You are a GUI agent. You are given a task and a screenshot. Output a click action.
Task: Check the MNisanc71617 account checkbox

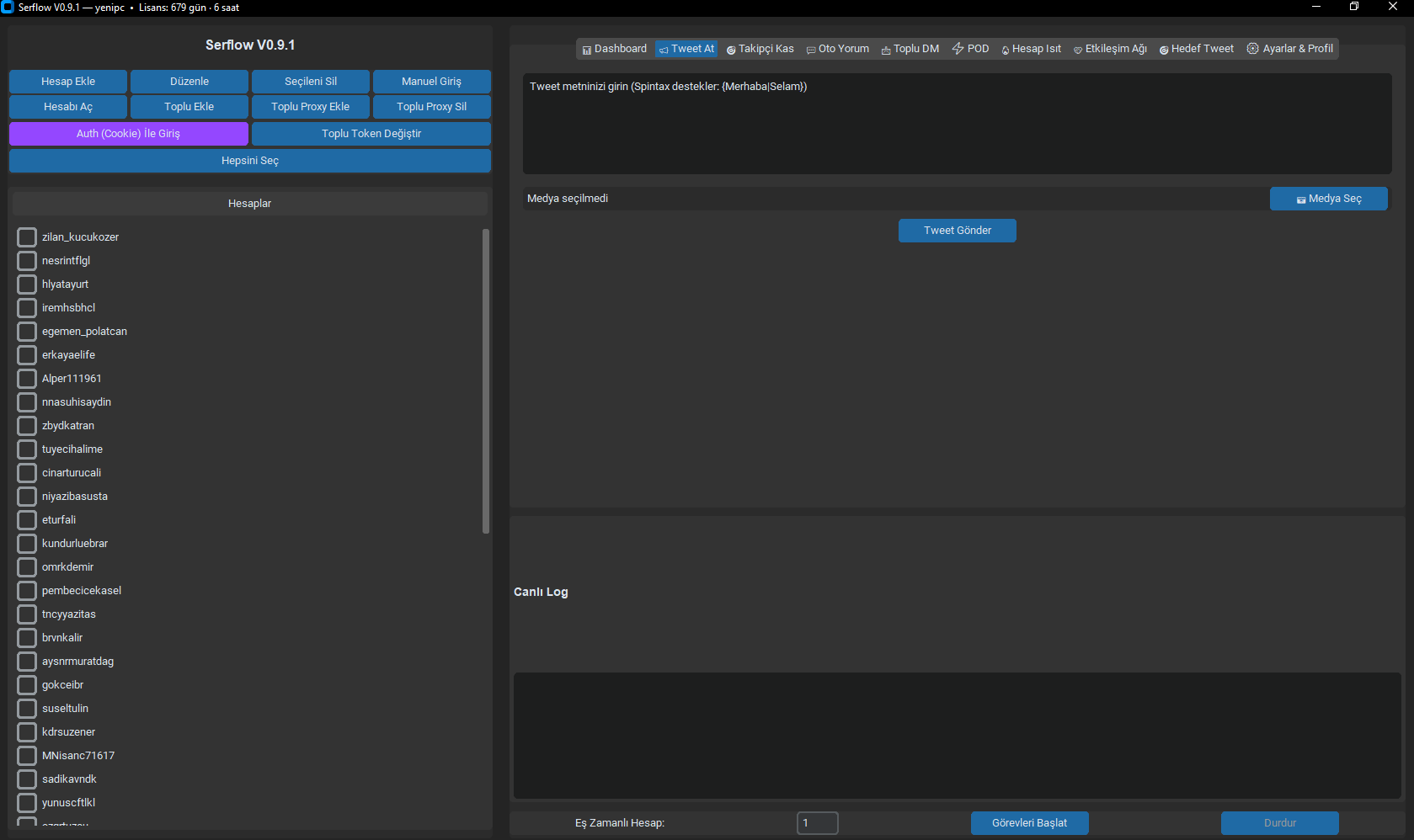click(x=27, y=756)
